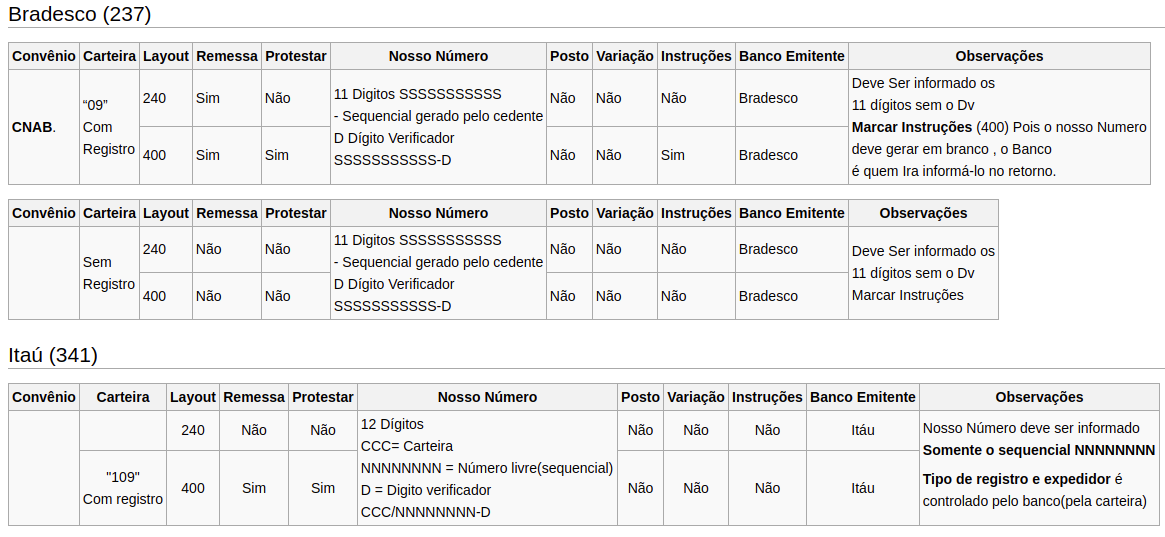Viewport: 1165px width, 537px height.
Task: Select layout 400 cell in Itaú table
Action: 193,488
